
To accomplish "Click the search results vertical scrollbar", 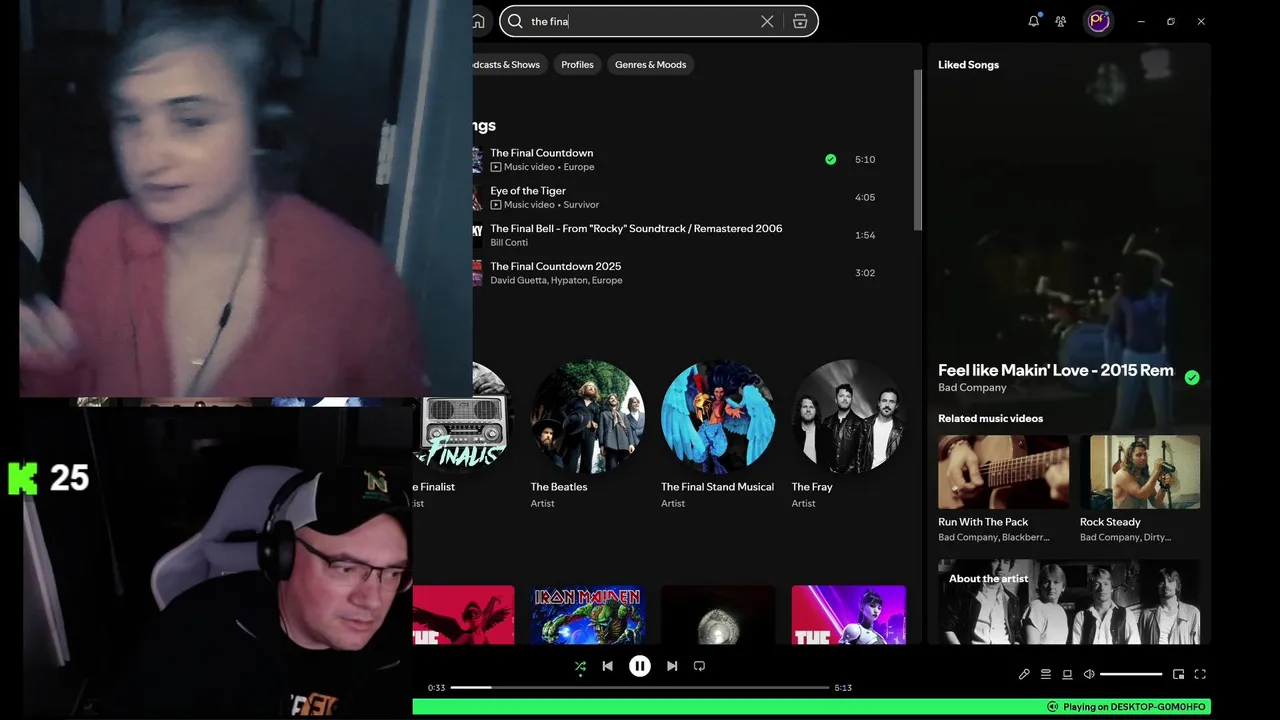I will click(x=918, y=150).
